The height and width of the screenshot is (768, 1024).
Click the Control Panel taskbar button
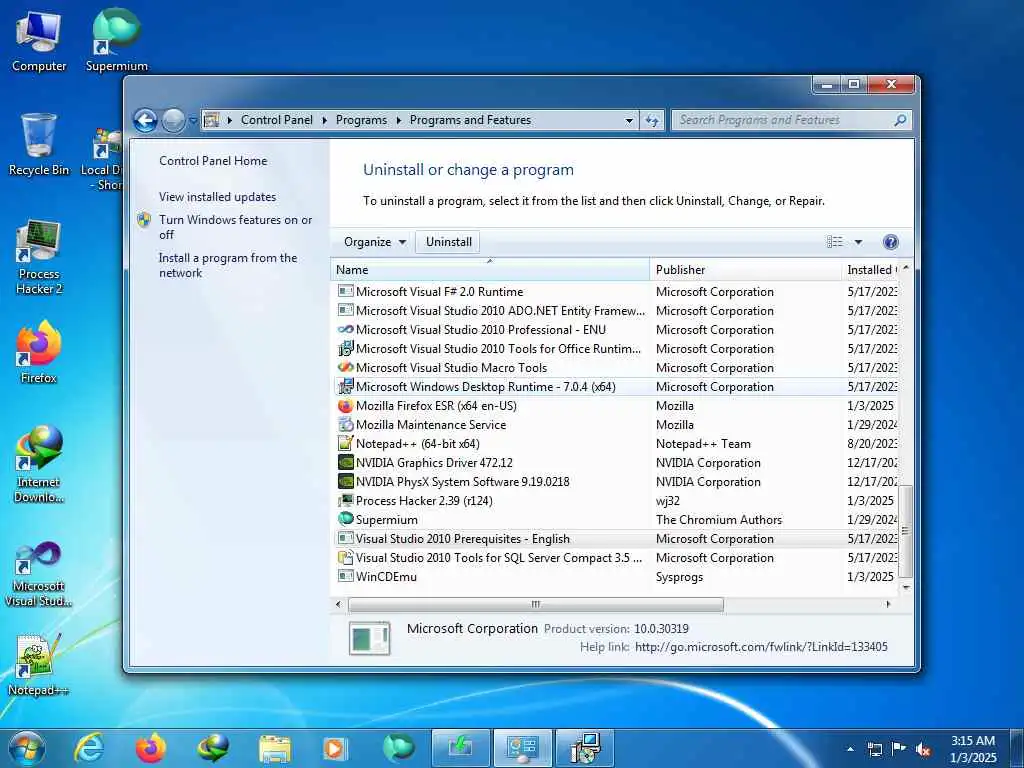click(522, 748)
